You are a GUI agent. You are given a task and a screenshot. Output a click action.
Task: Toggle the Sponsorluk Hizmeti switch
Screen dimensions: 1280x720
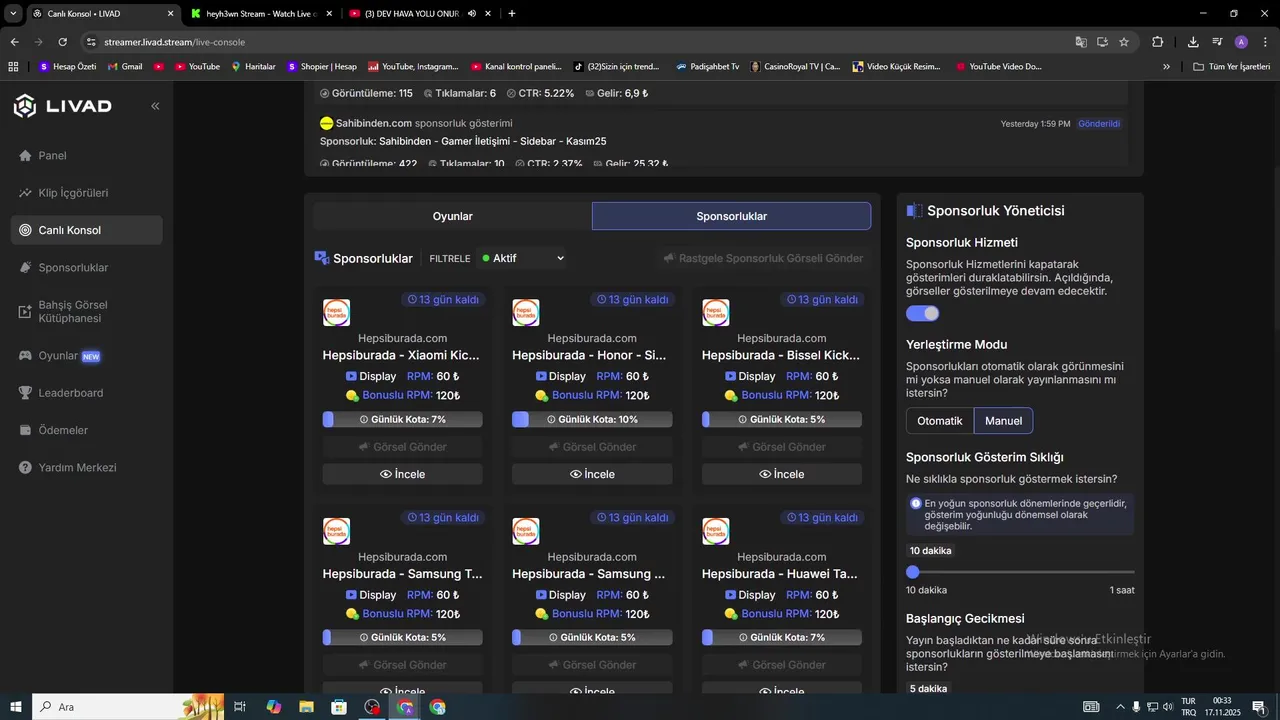pos(923,314)
